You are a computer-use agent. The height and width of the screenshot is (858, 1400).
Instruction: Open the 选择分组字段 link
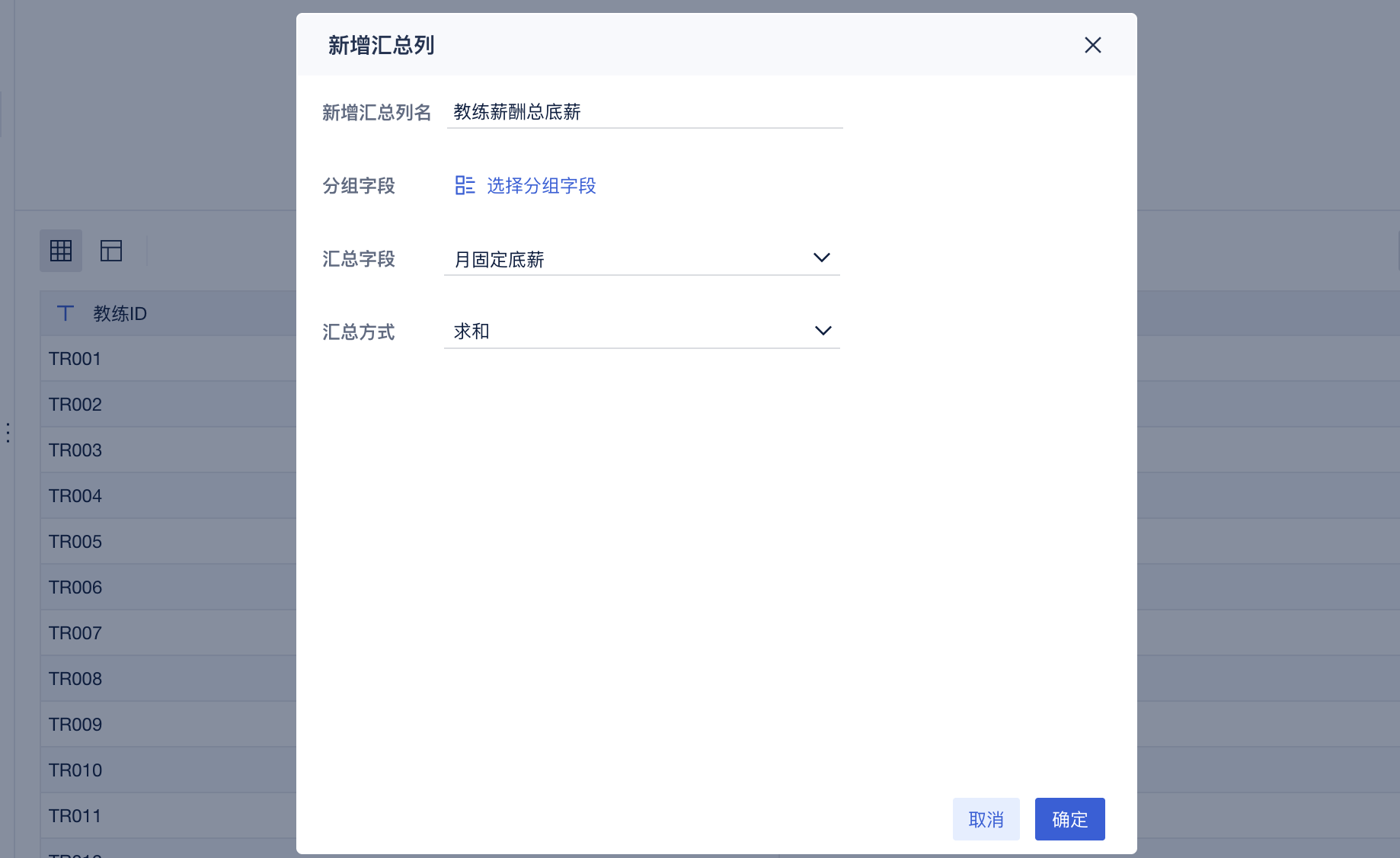pos(541,185)
